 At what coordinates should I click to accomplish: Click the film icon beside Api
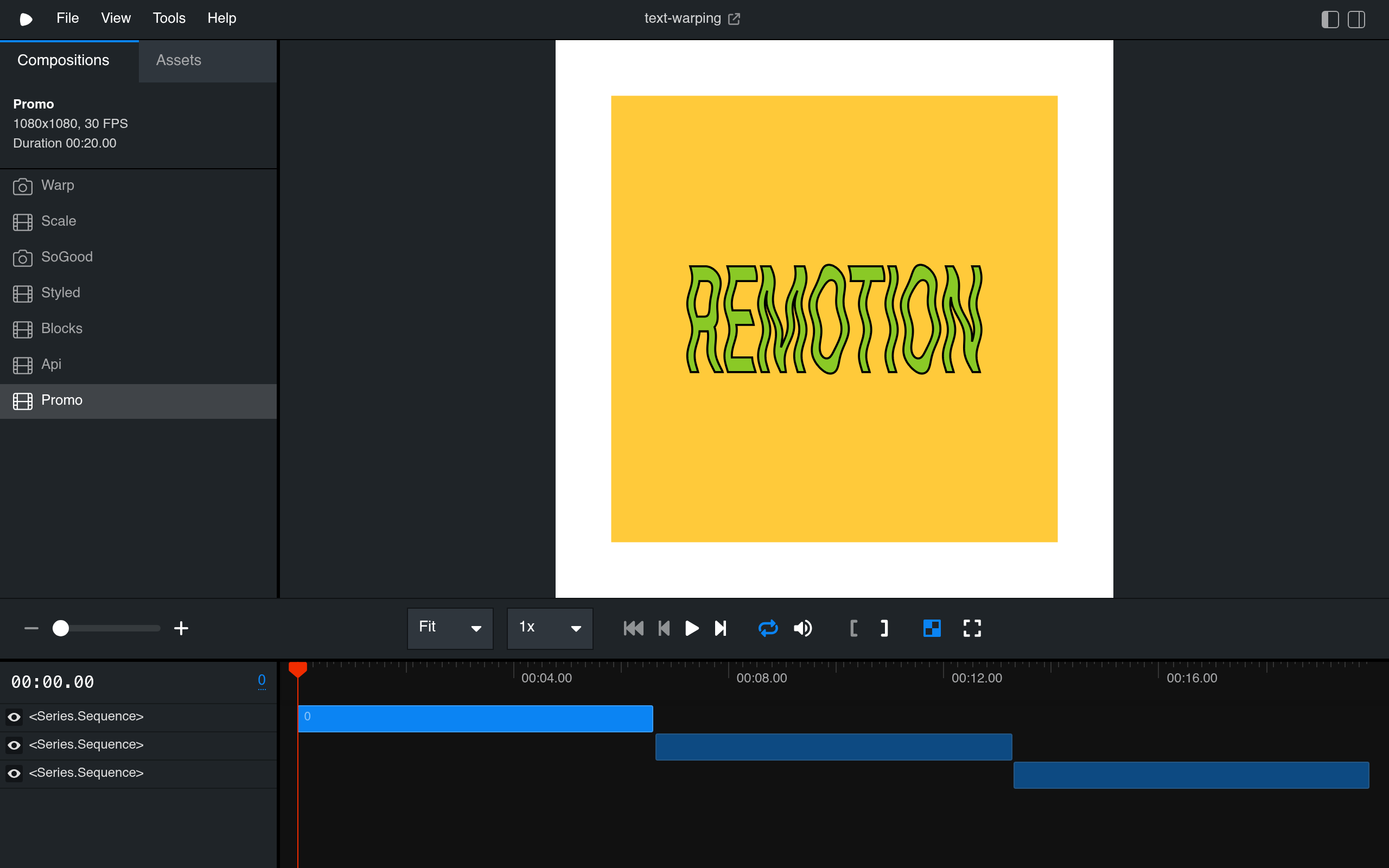[22, 365]
